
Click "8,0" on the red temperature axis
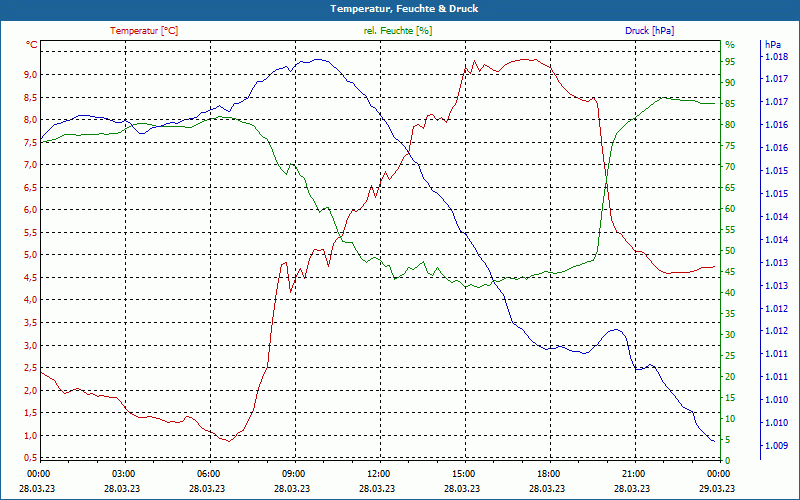click(x=31, y=119)
